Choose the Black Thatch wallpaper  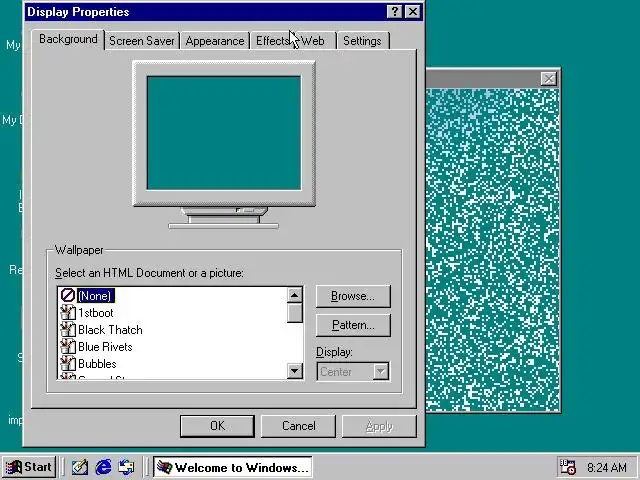coord(110,330)
